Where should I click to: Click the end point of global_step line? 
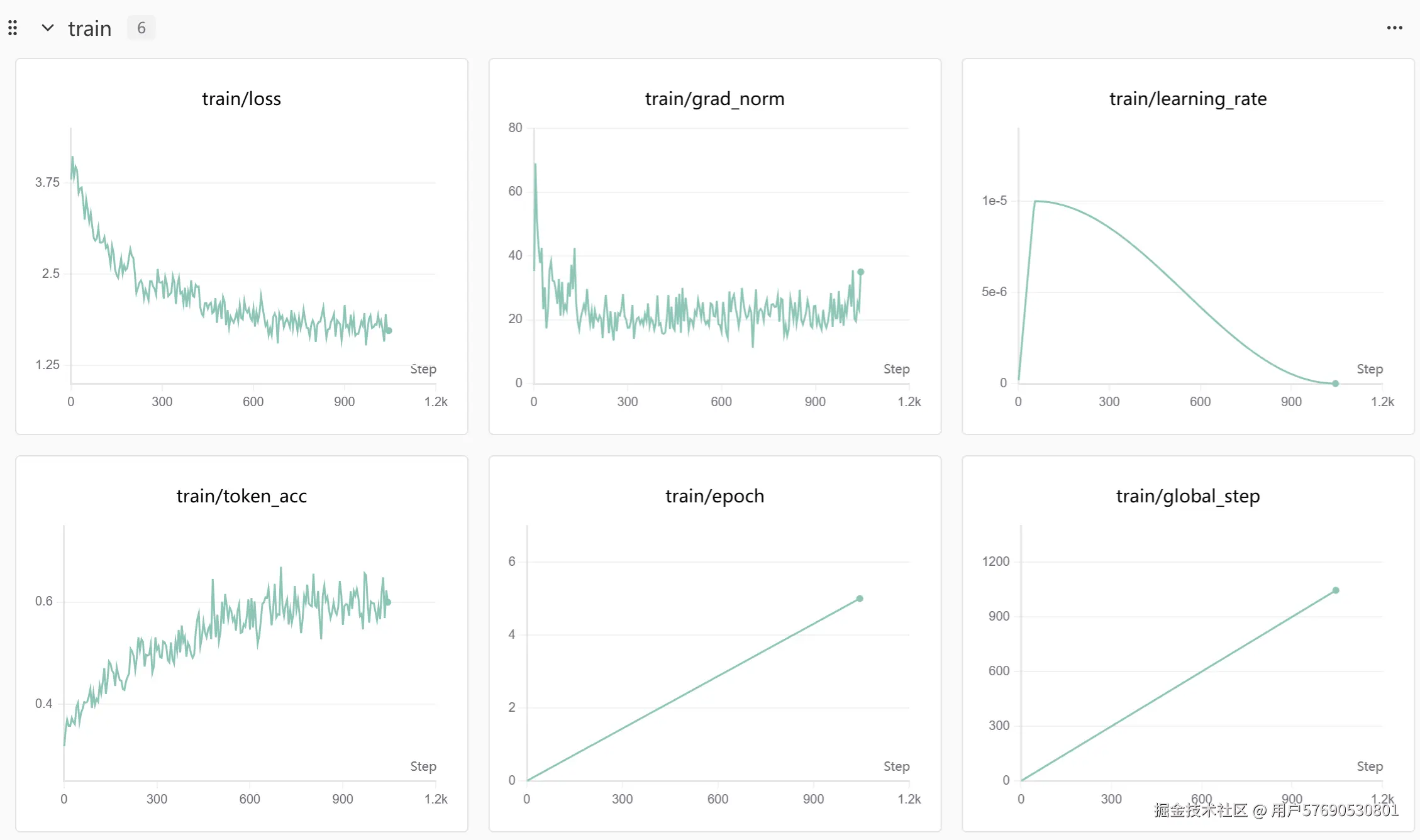point(1336,590)
